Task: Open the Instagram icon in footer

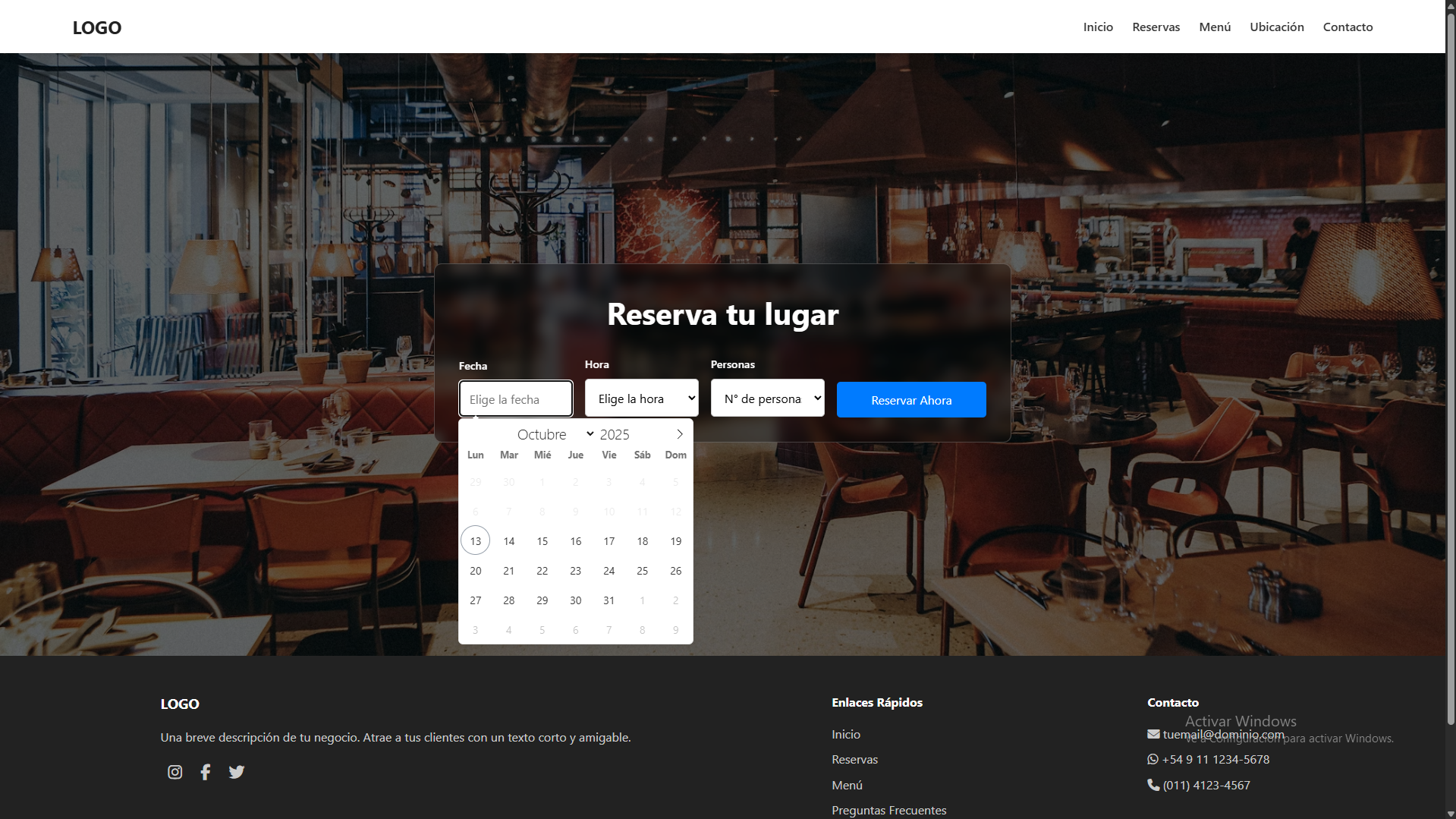Action: (x=175, y=772)
